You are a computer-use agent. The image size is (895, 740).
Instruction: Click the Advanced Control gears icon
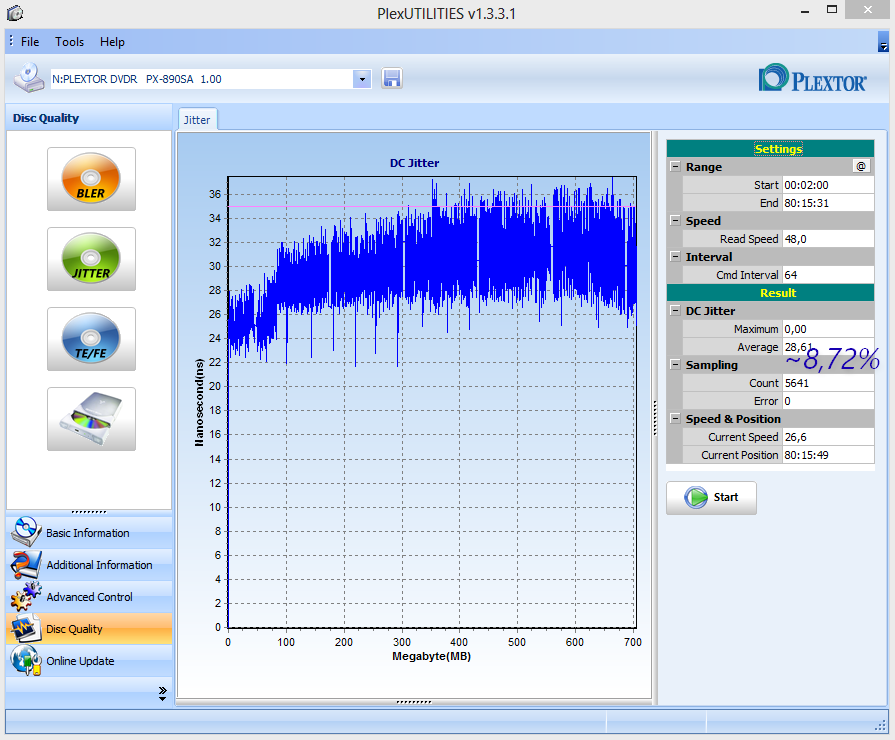(26, 596)
